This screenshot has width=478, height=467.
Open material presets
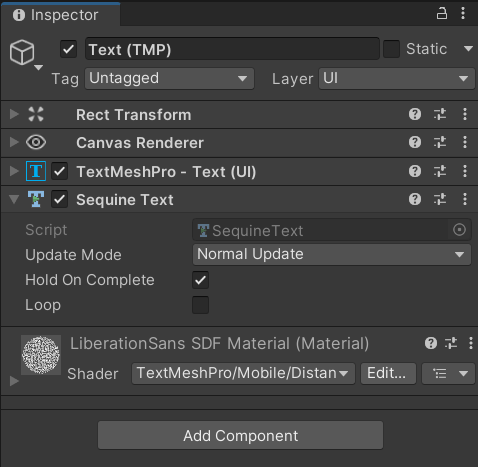point(451,343)
